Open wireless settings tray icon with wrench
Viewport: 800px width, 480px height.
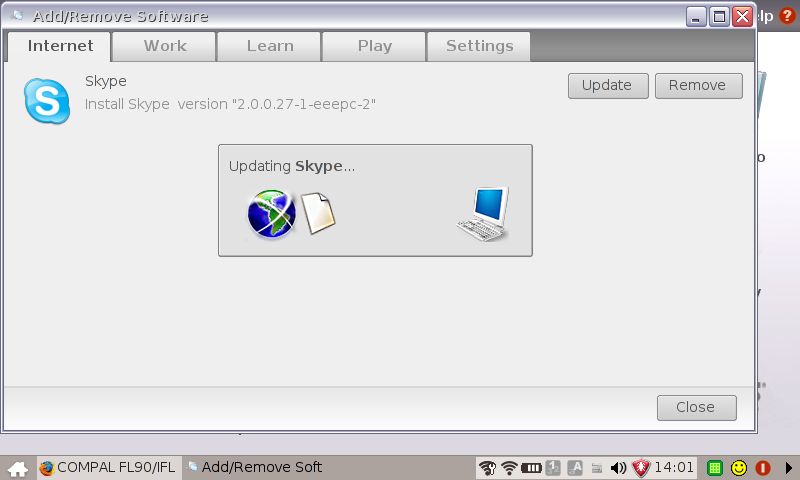coord(488,468)
